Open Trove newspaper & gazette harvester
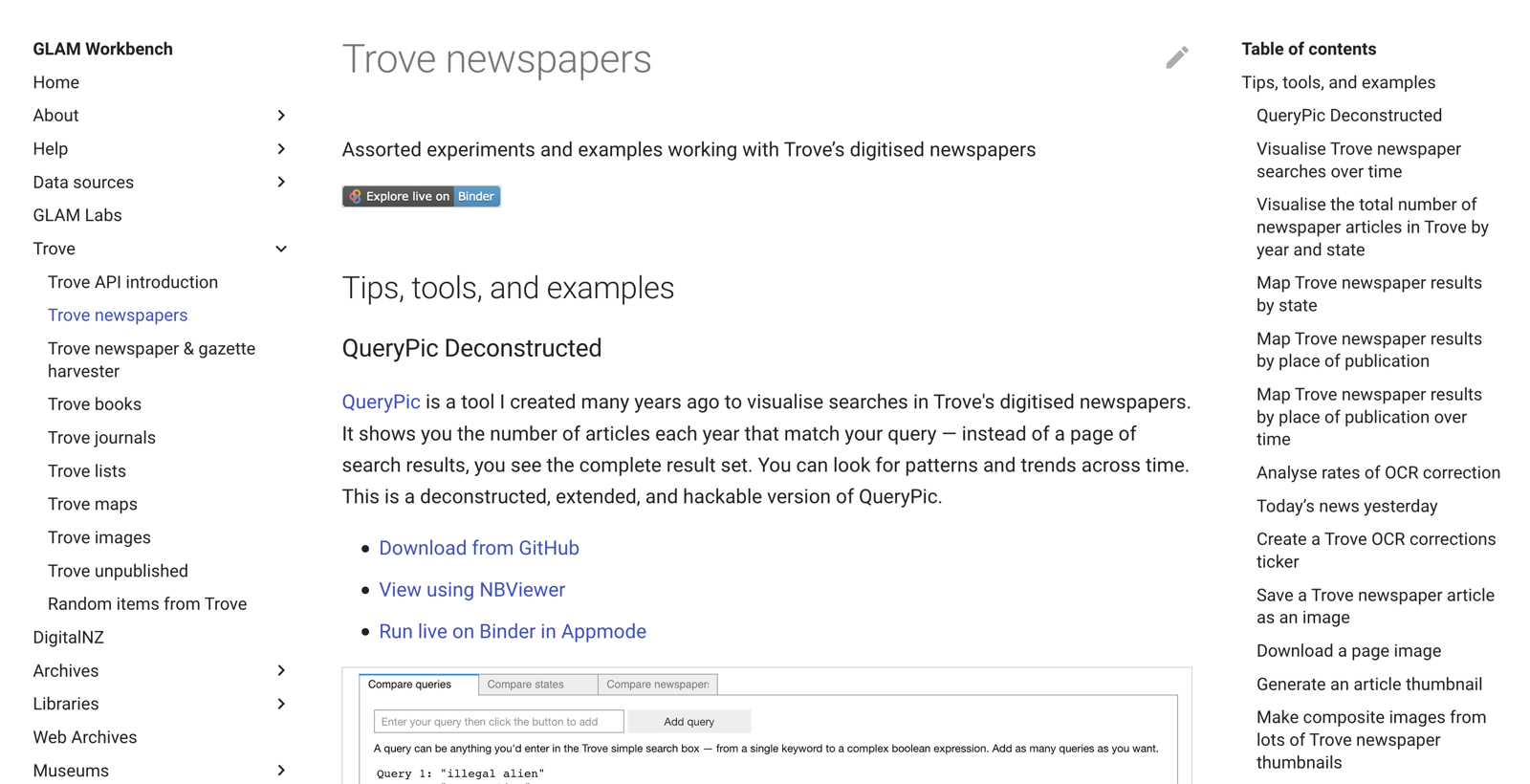The width and height of the screenshot is (1530, 784). coord(151,360)
